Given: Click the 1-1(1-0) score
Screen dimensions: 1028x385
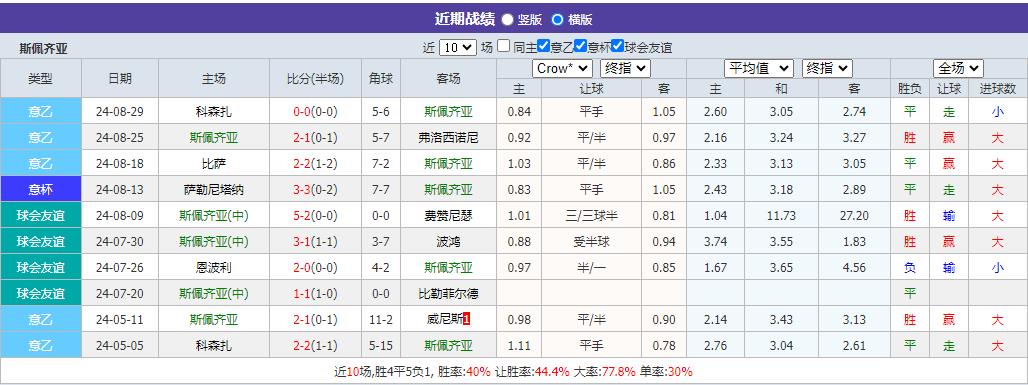Looking at the screenshot, I should click(x=315, y=294).
